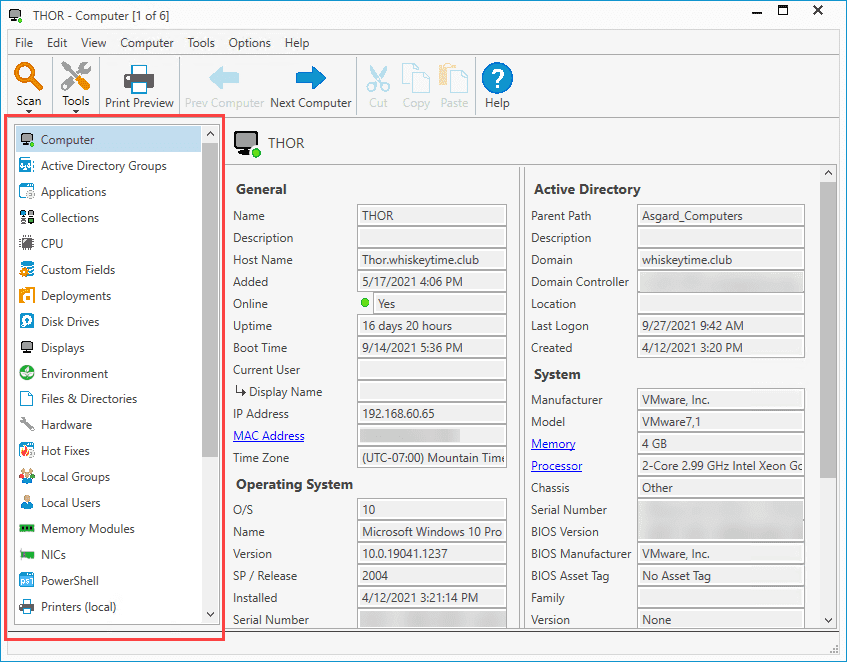
Task: Open the Tools menu in menu bar
Action: click(x=201, y=43)
